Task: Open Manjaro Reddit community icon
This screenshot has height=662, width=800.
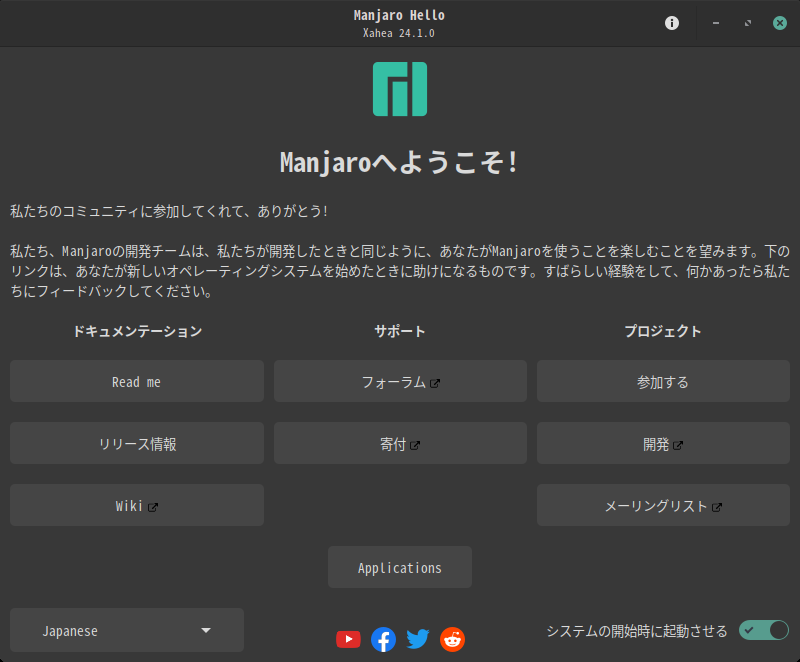Action: tap(453, 639)
